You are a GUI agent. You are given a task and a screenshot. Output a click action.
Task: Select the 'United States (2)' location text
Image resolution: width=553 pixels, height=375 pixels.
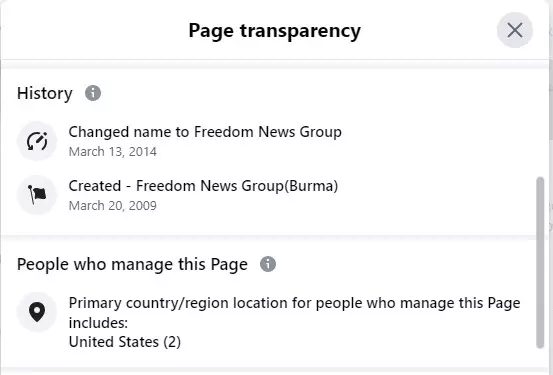coord(125,342)
